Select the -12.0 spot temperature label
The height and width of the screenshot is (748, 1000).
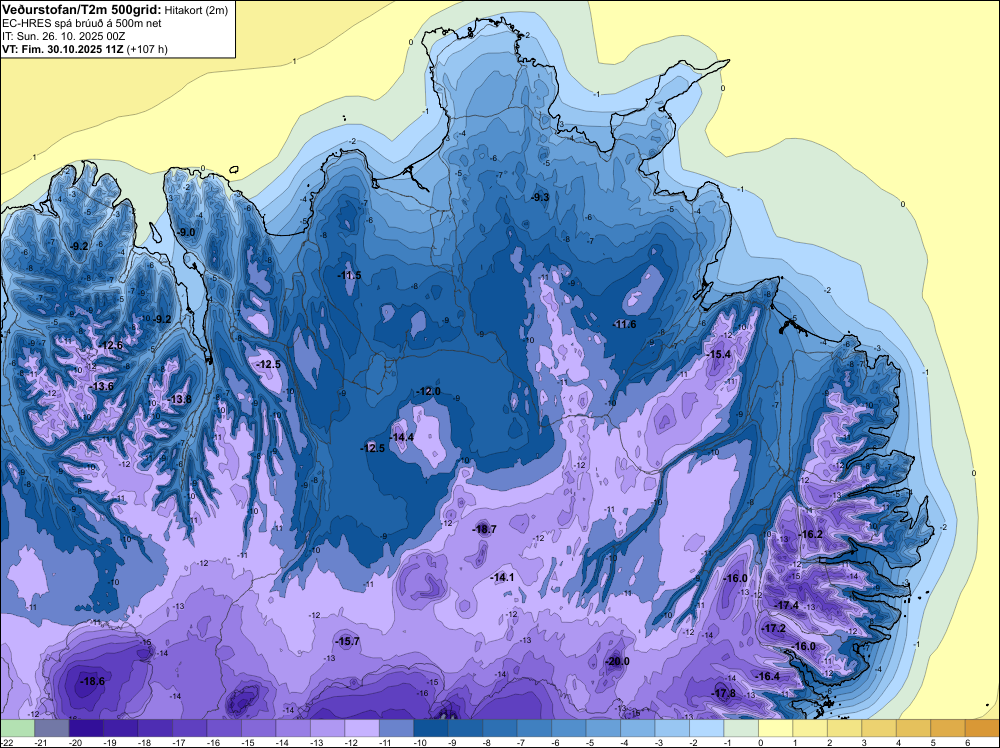tap(429, 392)
